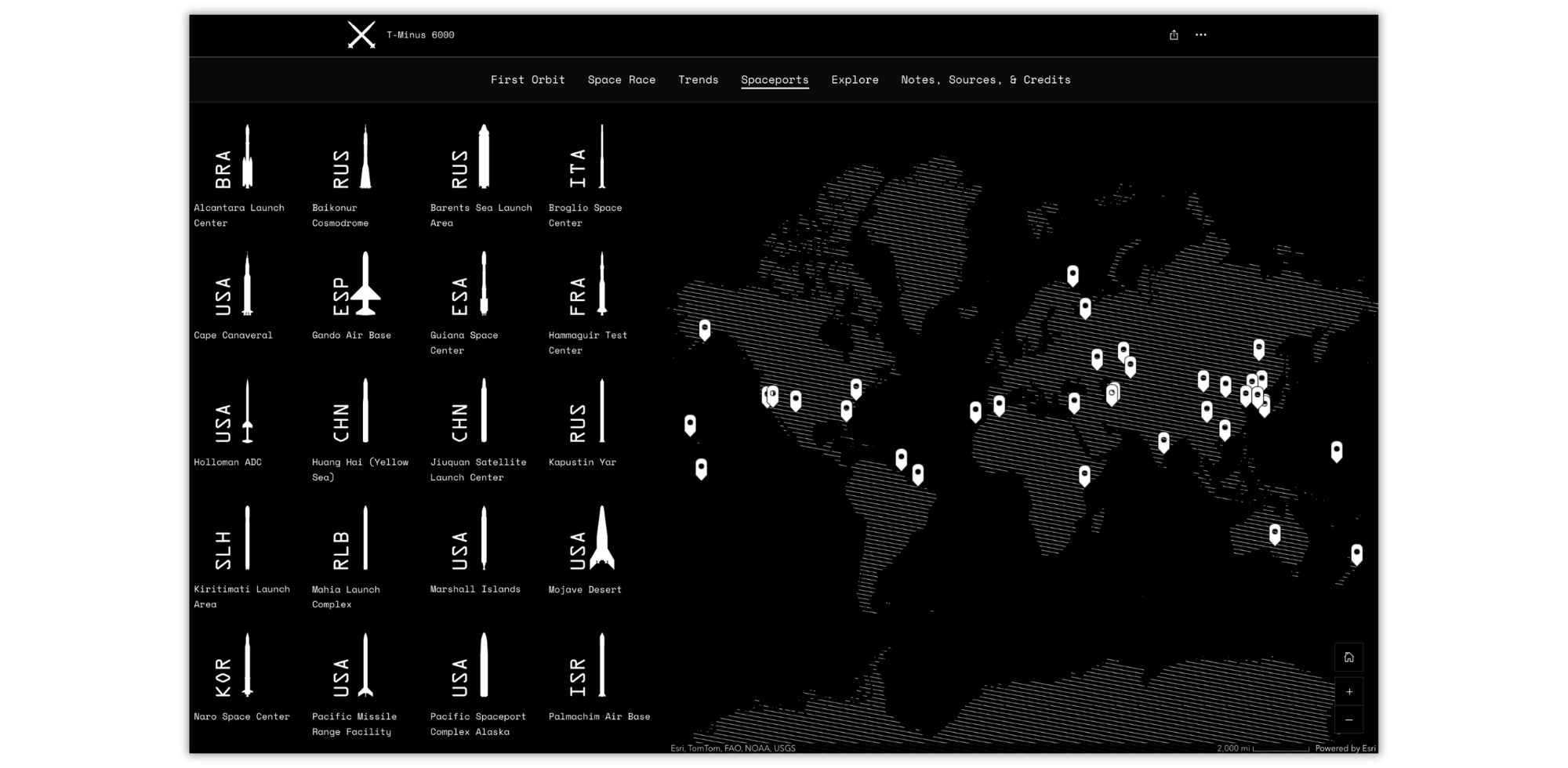Select the Hammaguir Test Center rocket icon
The width and height of the screenshot is (1568, 768).
pyautogui.click(x=602, y=284)
